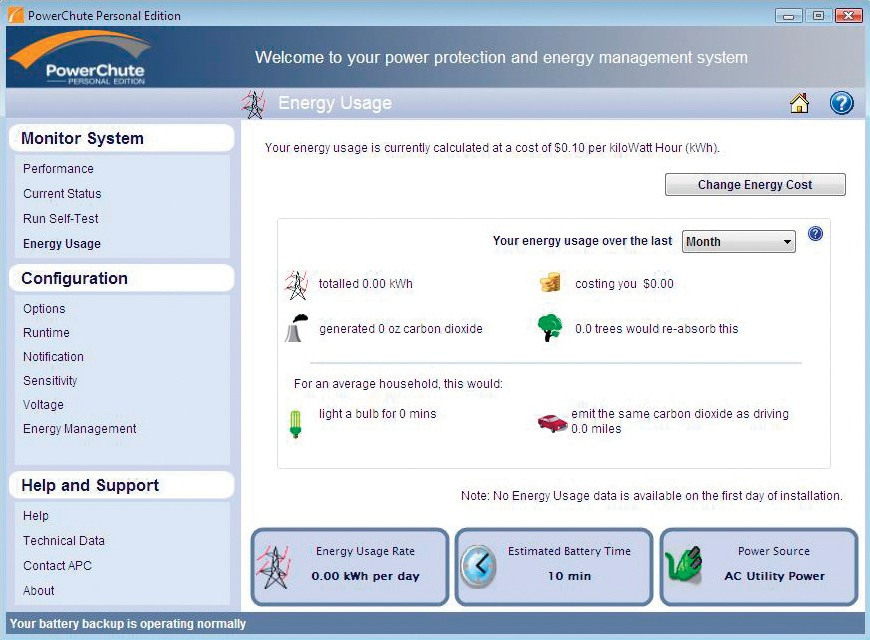Click the Energy Usage Rate tile

click(350, 566)
